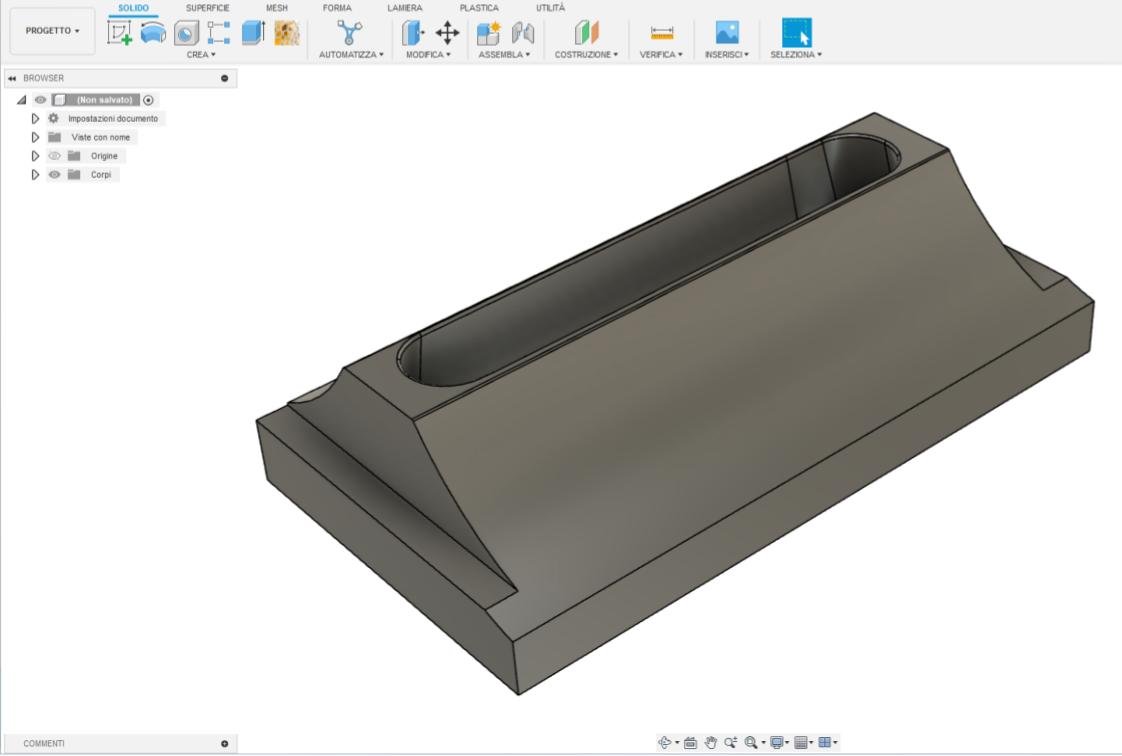The width and height of the screenshot is (1122, 756).
Task: Expand the Viste con nome node
Action: (x=35, y=137)
